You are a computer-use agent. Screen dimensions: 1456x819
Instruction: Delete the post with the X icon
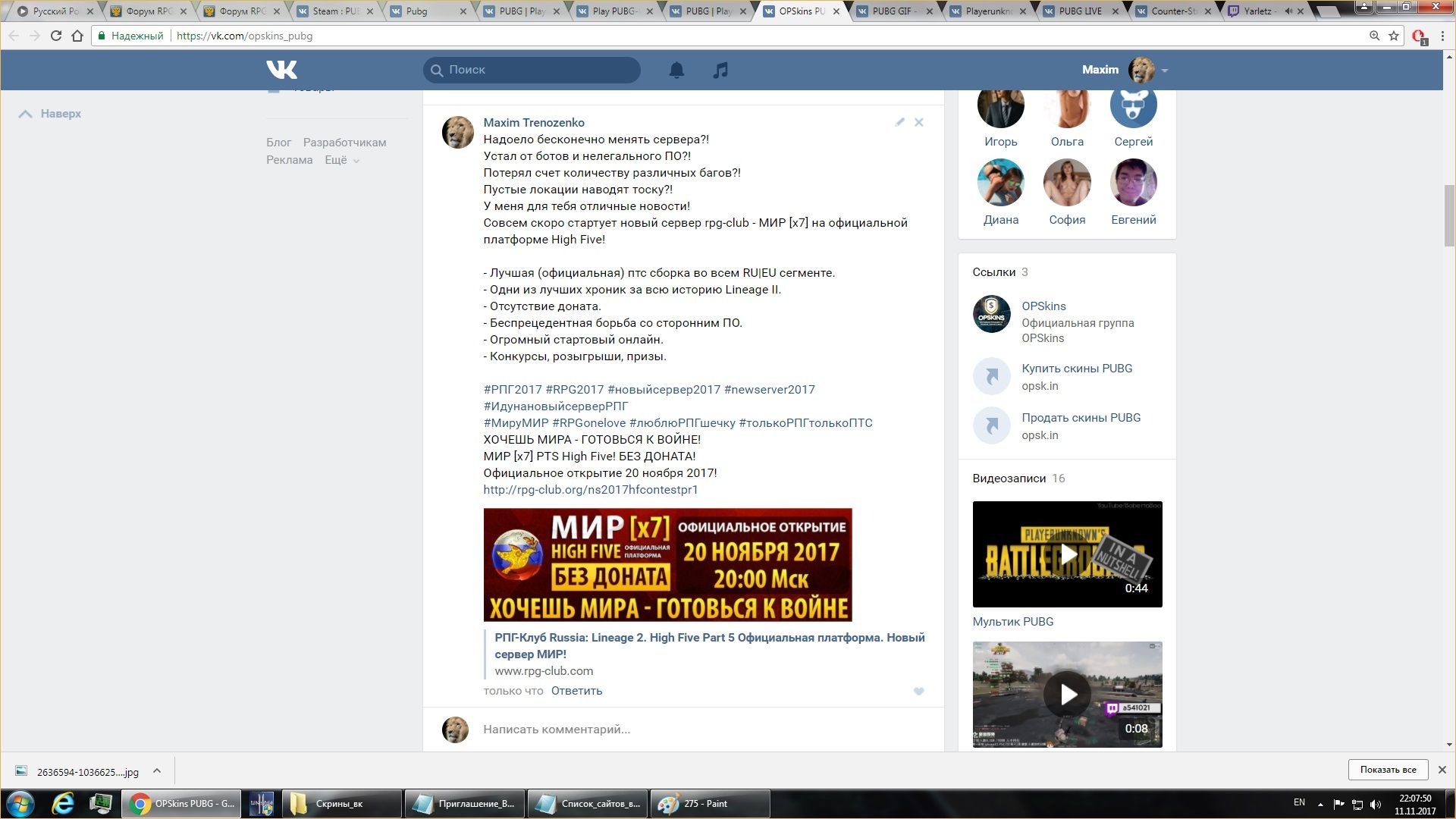click(x=918, y=122)
